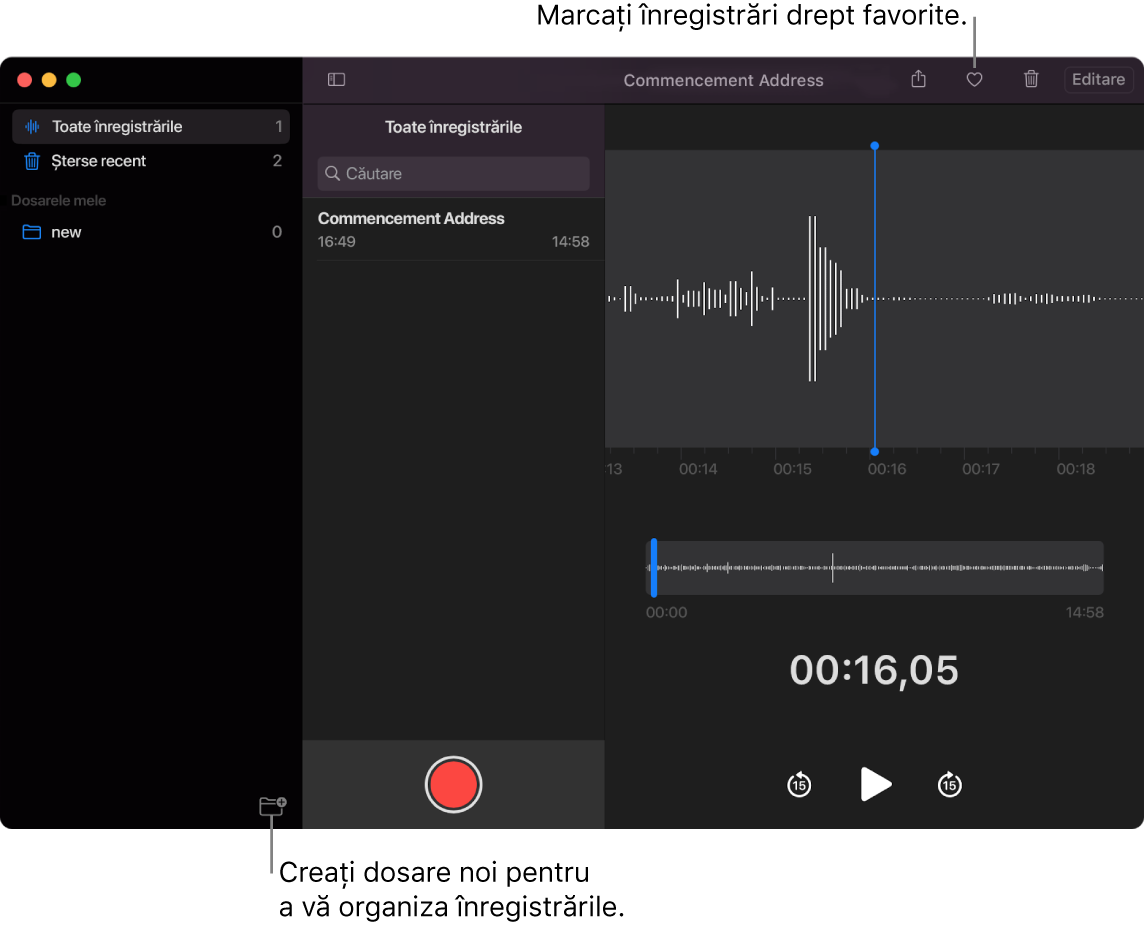Toggle the sidebar visibility
1144x928 pixels.
[336, 79]
